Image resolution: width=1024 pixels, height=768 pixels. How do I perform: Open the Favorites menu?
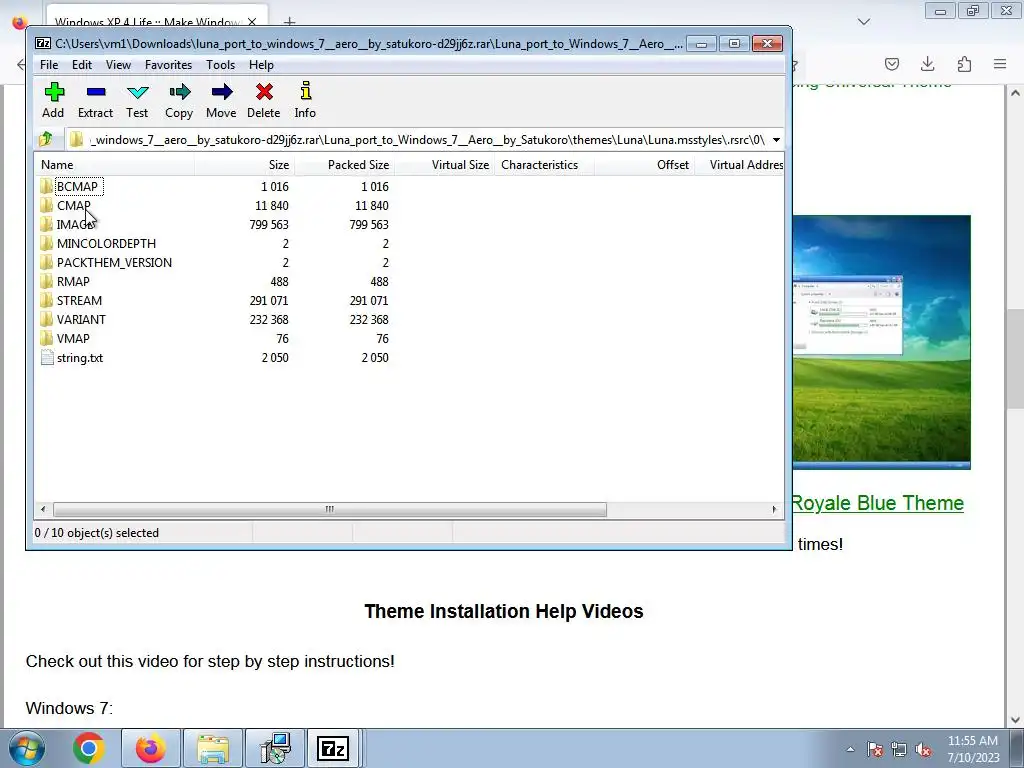pos(168,65)
